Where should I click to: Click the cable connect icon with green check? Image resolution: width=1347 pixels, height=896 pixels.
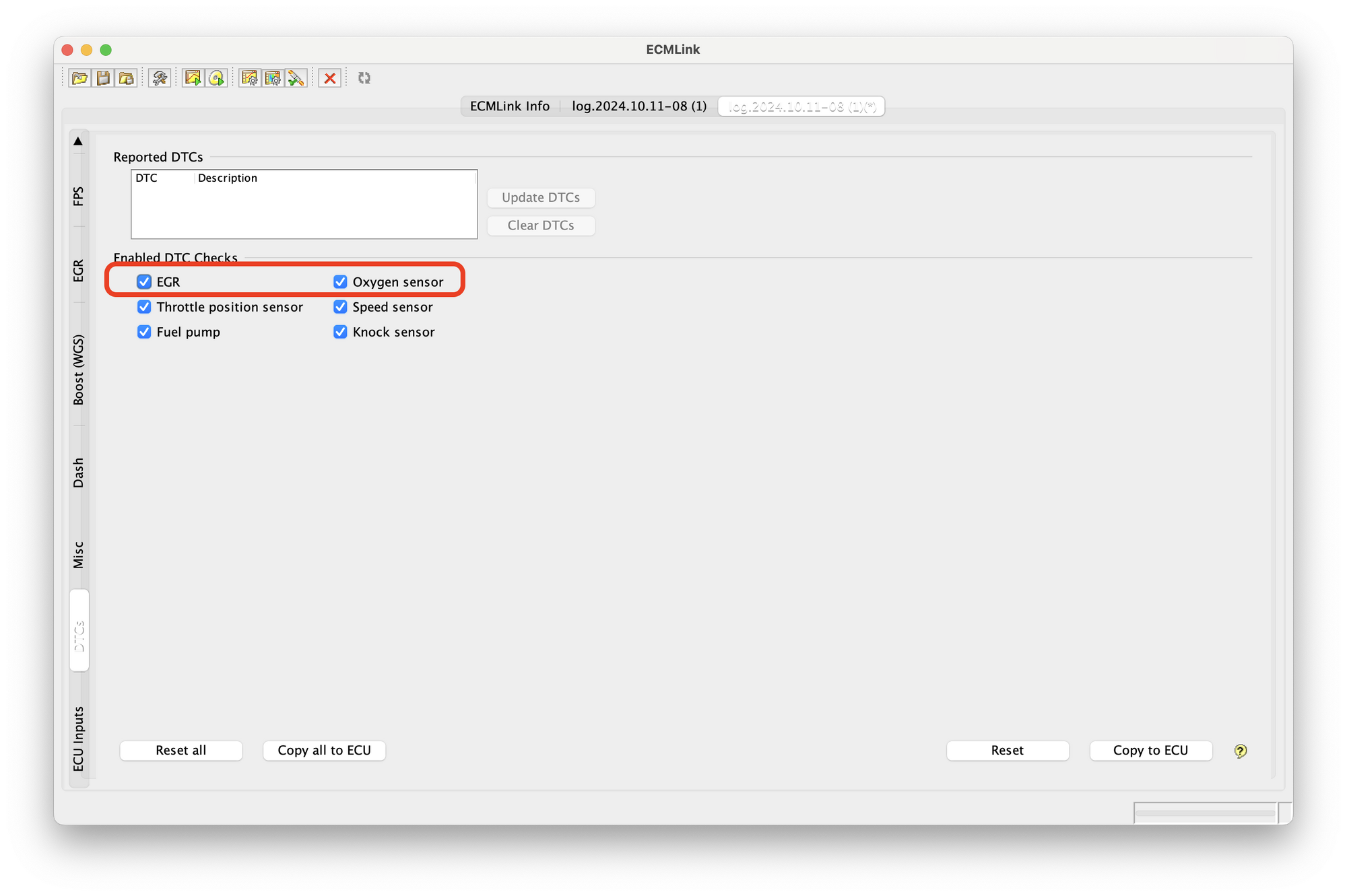[296, 78]
